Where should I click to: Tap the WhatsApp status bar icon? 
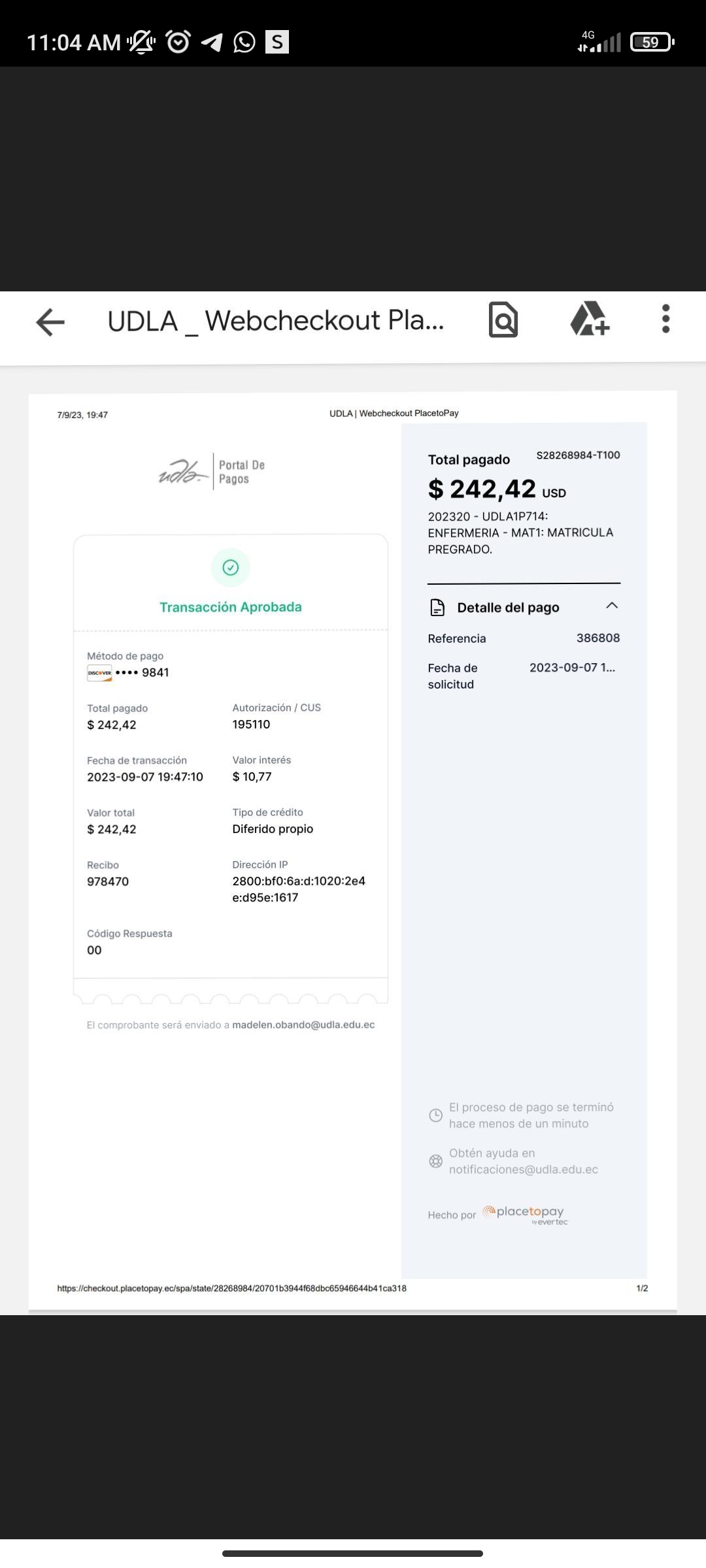pos(244,42)
